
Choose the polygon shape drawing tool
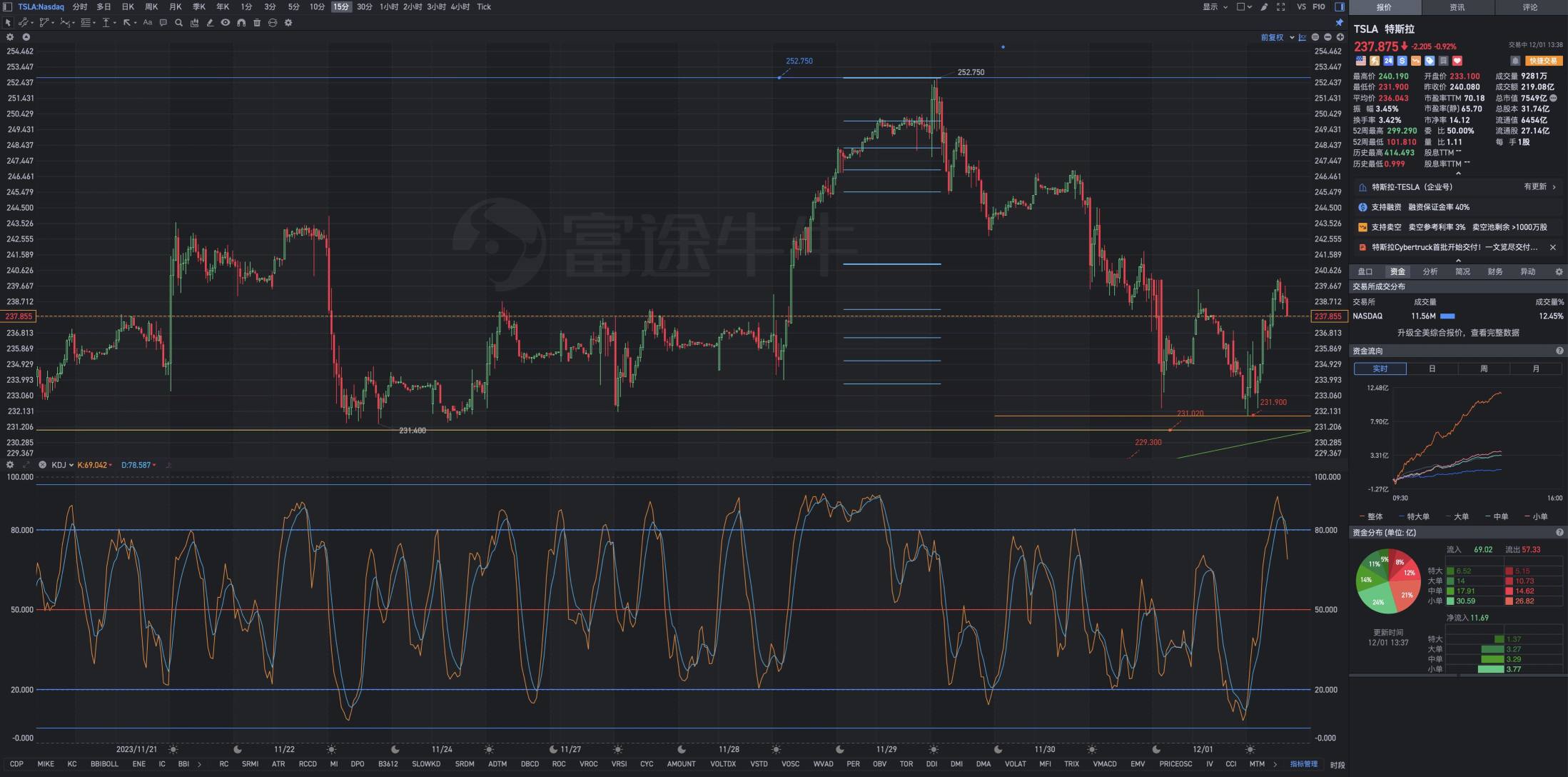pos(44,23)
